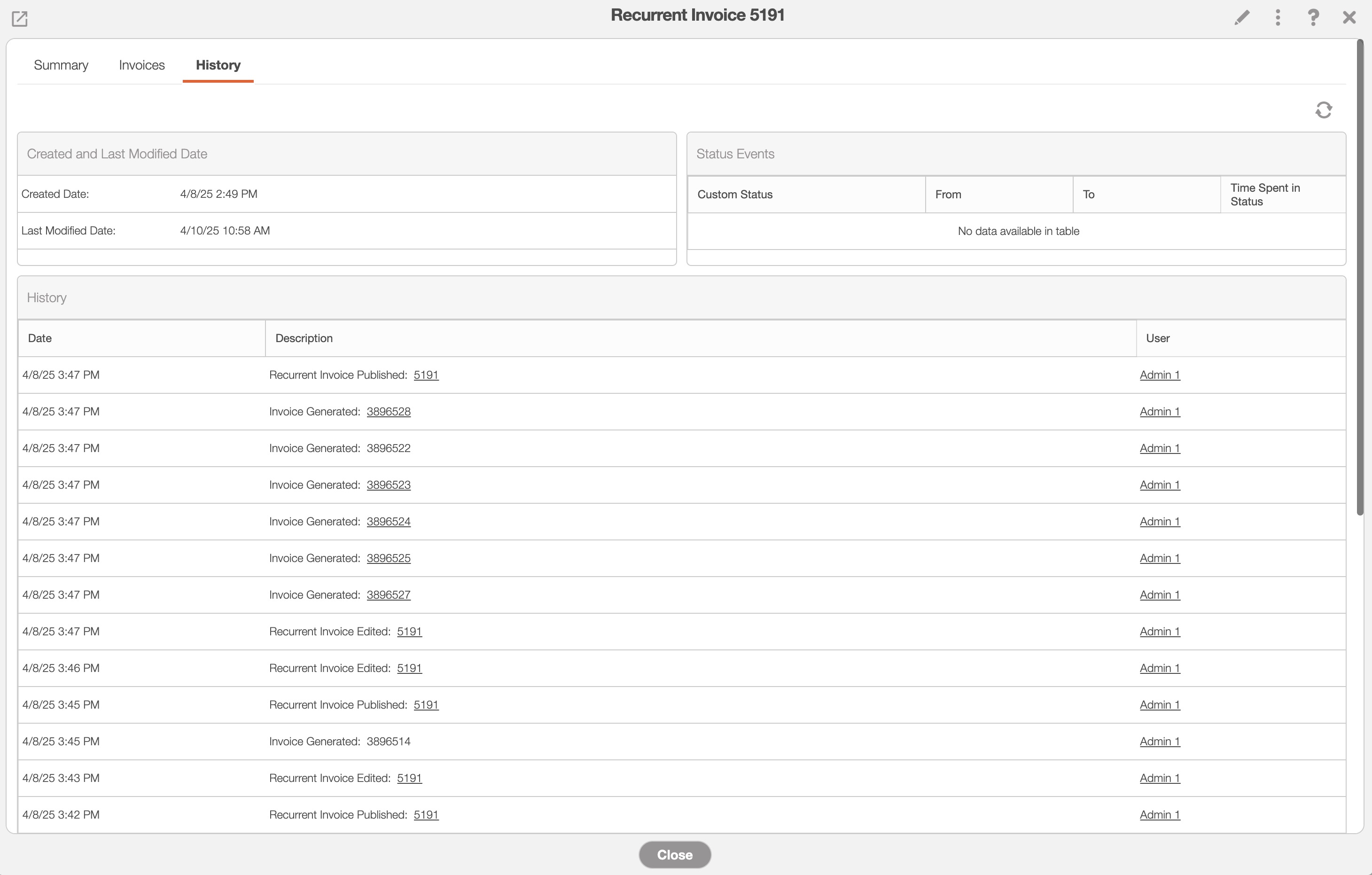The image size is (1372, 875).
Task: Click 5191 link in top Published row
Action: point(426,375)
